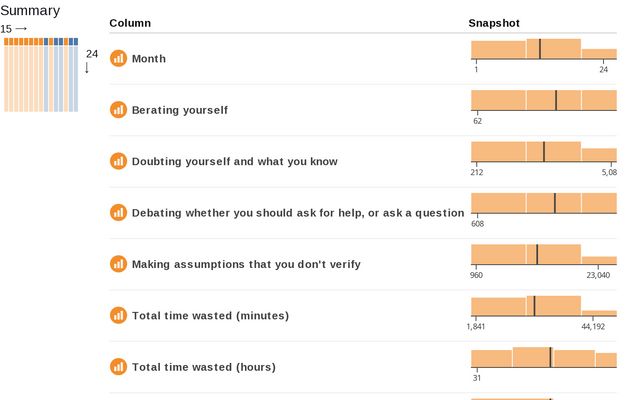Image resolution: width=640 pixels, height=400 pixels.
Task: Click Total time wasted (minutes) histogram
Action: (x=543, y=306)
